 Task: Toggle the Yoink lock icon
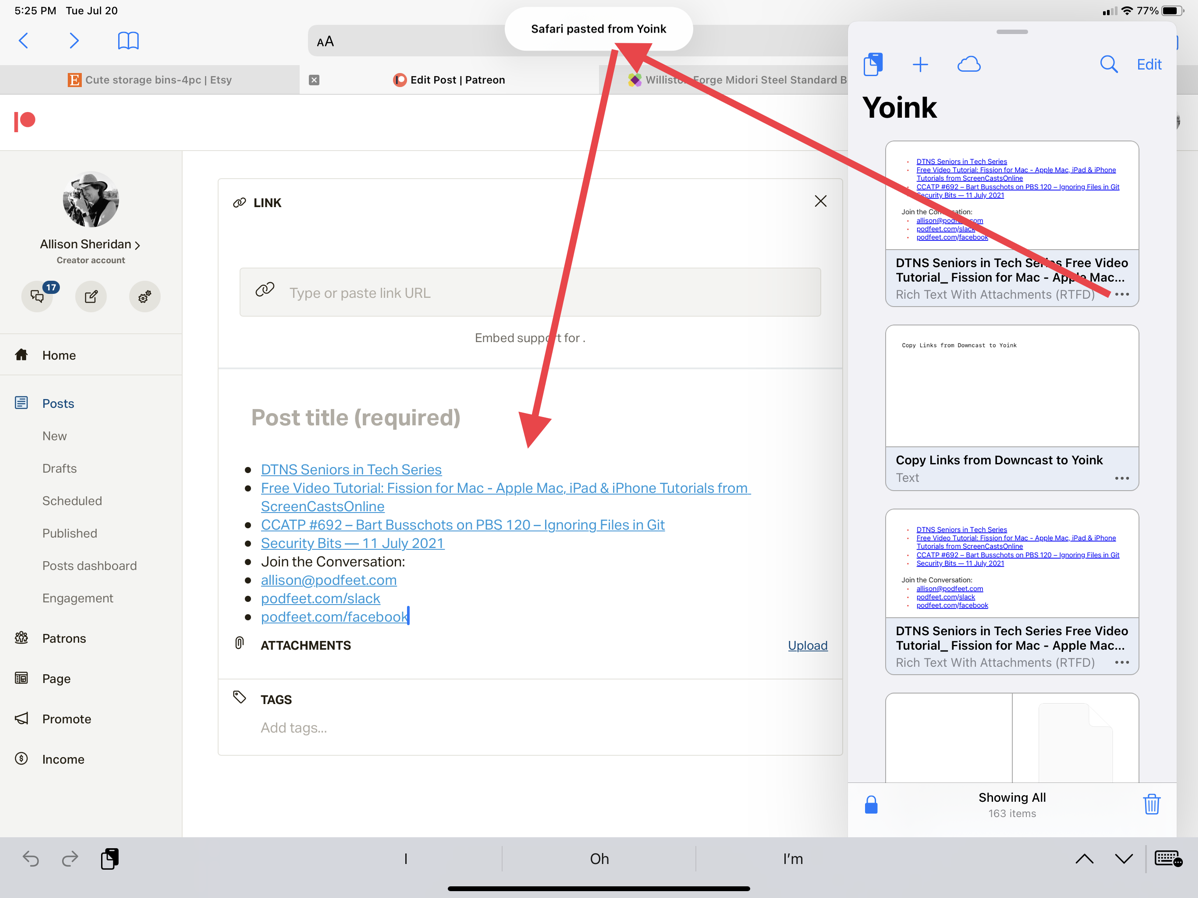point(871,805)
